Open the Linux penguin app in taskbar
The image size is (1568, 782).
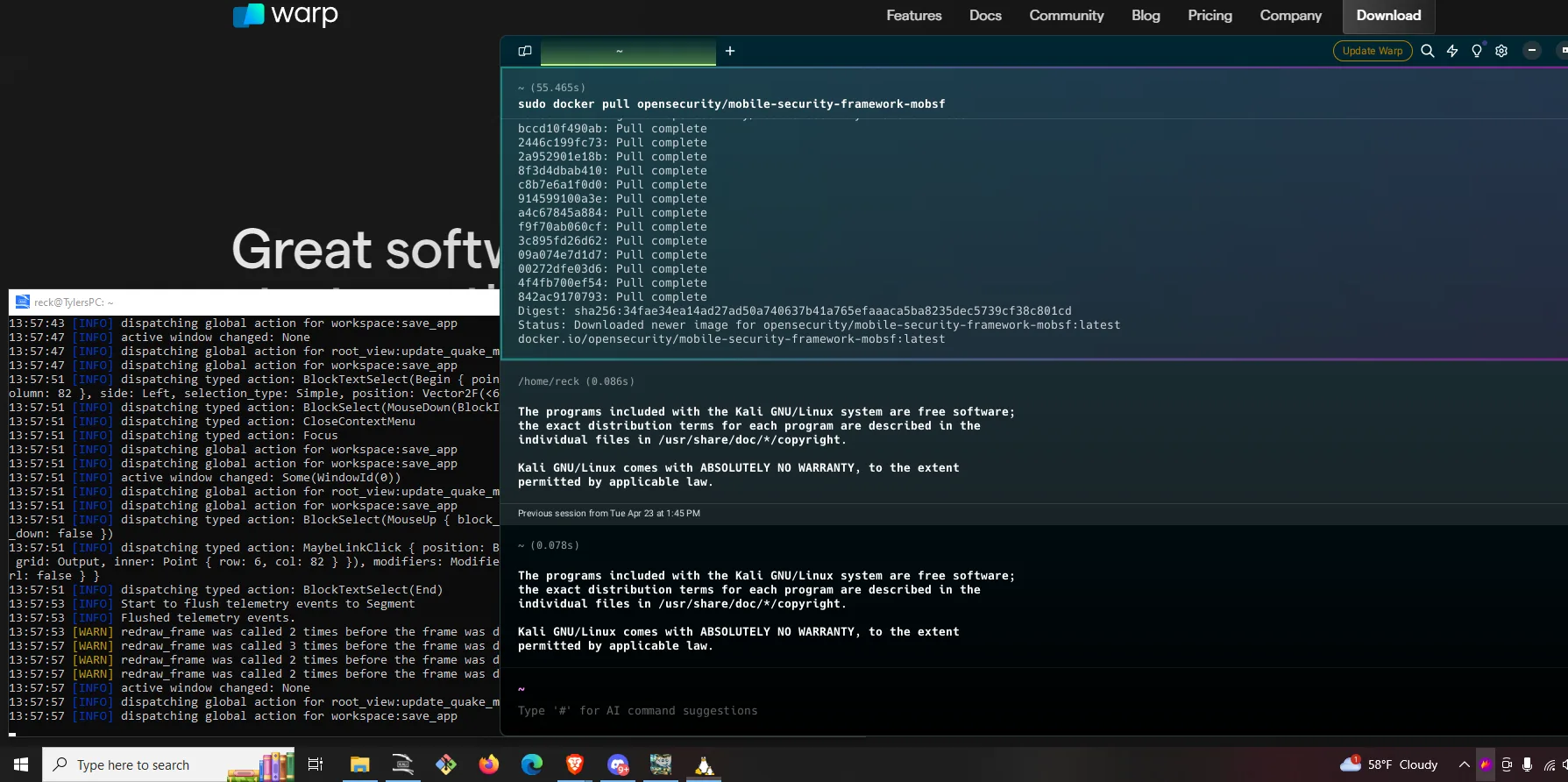(x=704, y=764)
